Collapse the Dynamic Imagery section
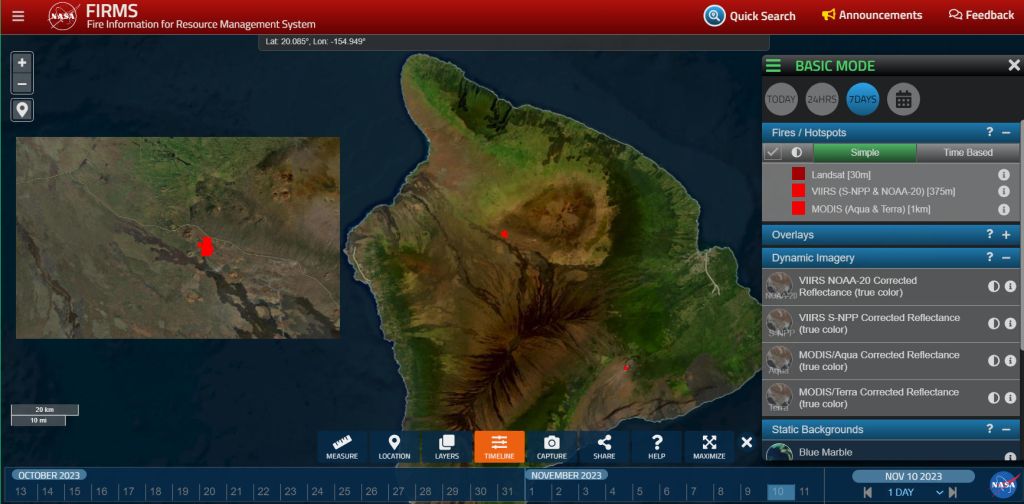 click(x=1006, y=258)
